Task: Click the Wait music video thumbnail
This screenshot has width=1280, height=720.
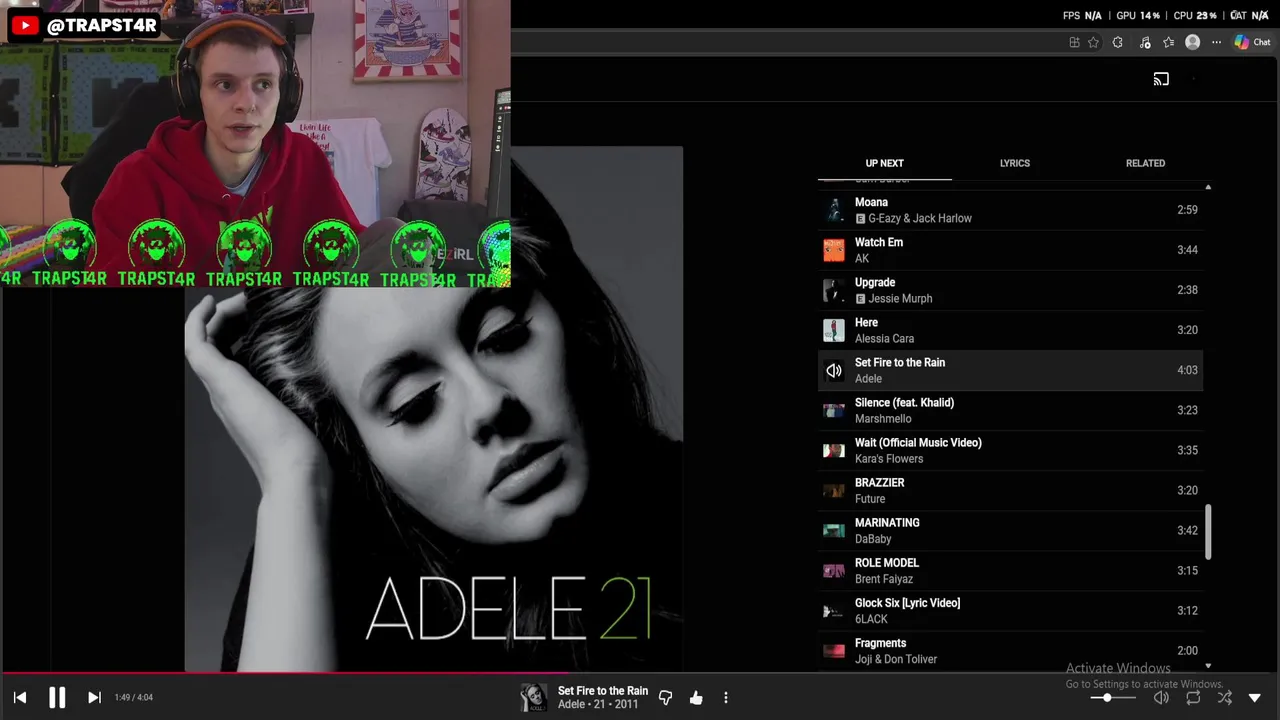Action: click(833, 450)
